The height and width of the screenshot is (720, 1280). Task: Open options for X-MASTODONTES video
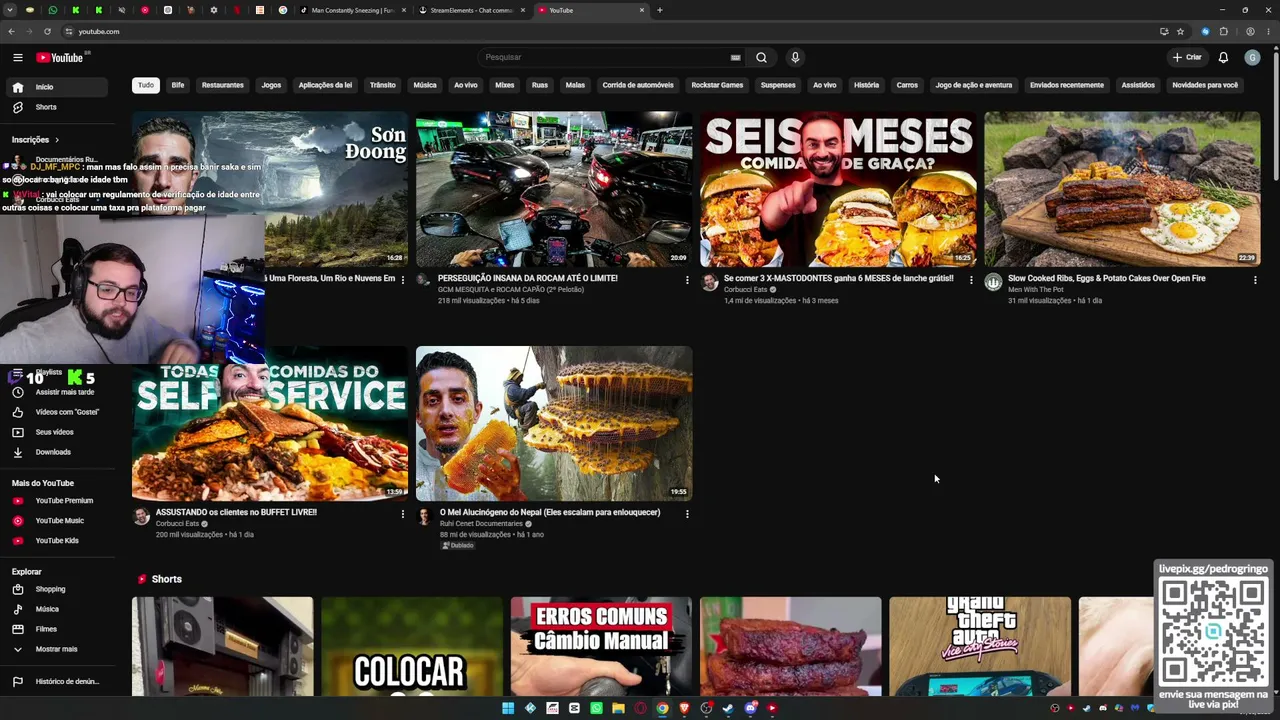pyautogui.click(x=971, y=280)
